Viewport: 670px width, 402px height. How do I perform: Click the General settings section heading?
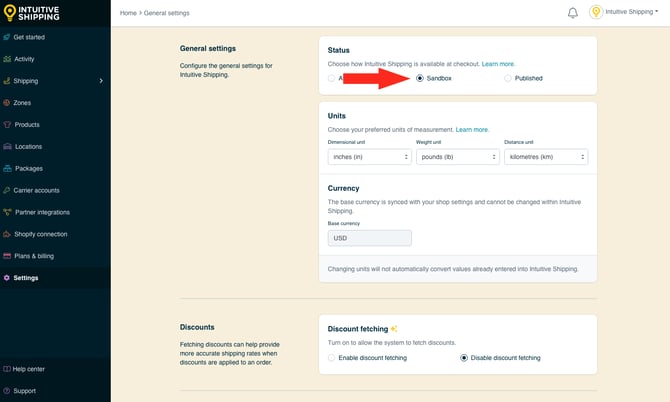pyautogui.click(x=208, y=48)
